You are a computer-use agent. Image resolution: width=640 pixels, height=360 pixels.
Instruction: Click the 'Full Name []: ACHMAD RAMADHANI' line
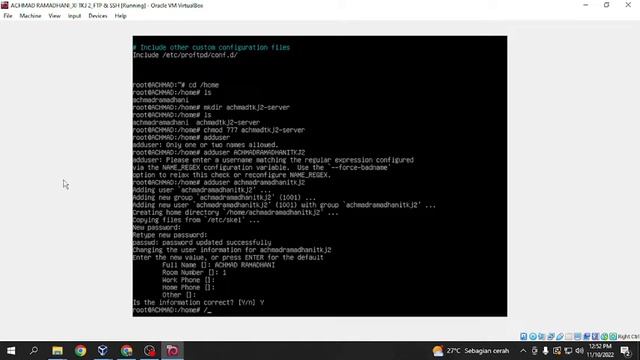tap(218, 265)
